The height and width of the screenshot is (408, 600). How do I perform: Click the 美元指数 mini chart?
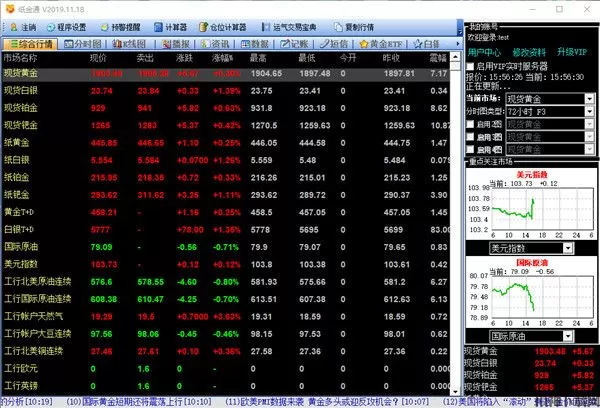(x=531, y=204)
